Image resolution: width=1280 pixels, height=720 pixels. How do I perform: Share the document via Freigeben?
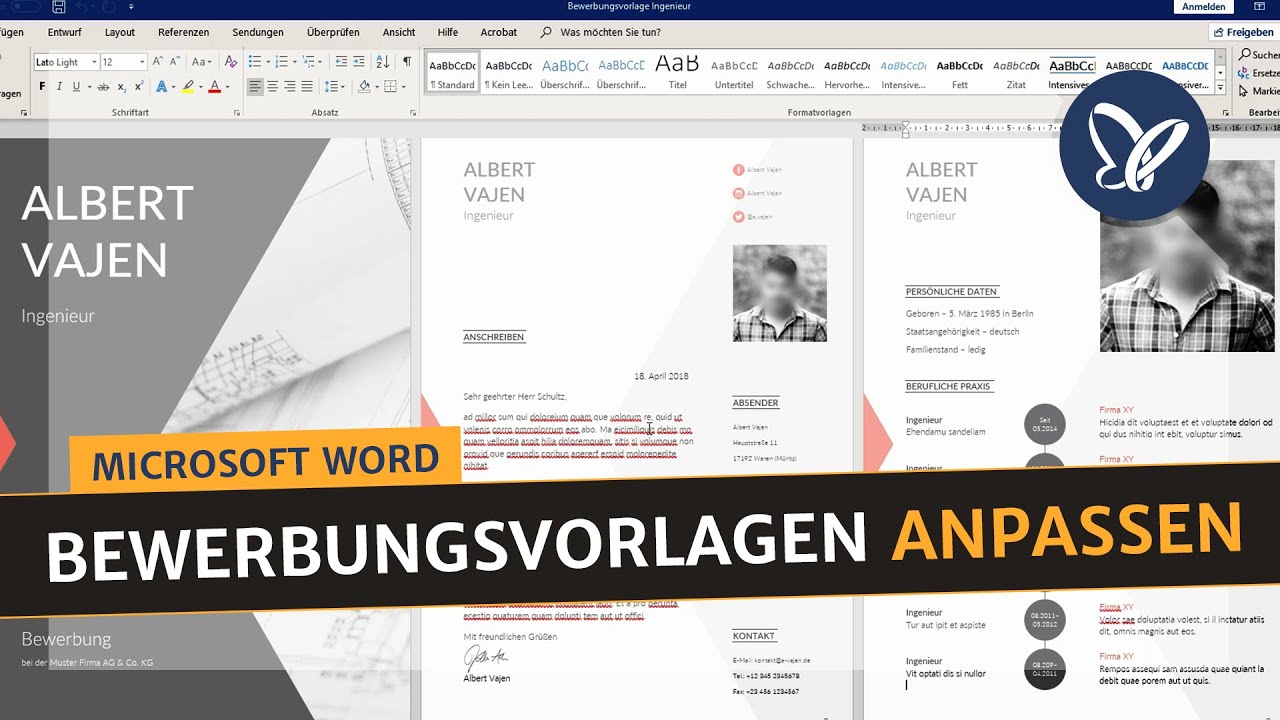[1244, 32]
